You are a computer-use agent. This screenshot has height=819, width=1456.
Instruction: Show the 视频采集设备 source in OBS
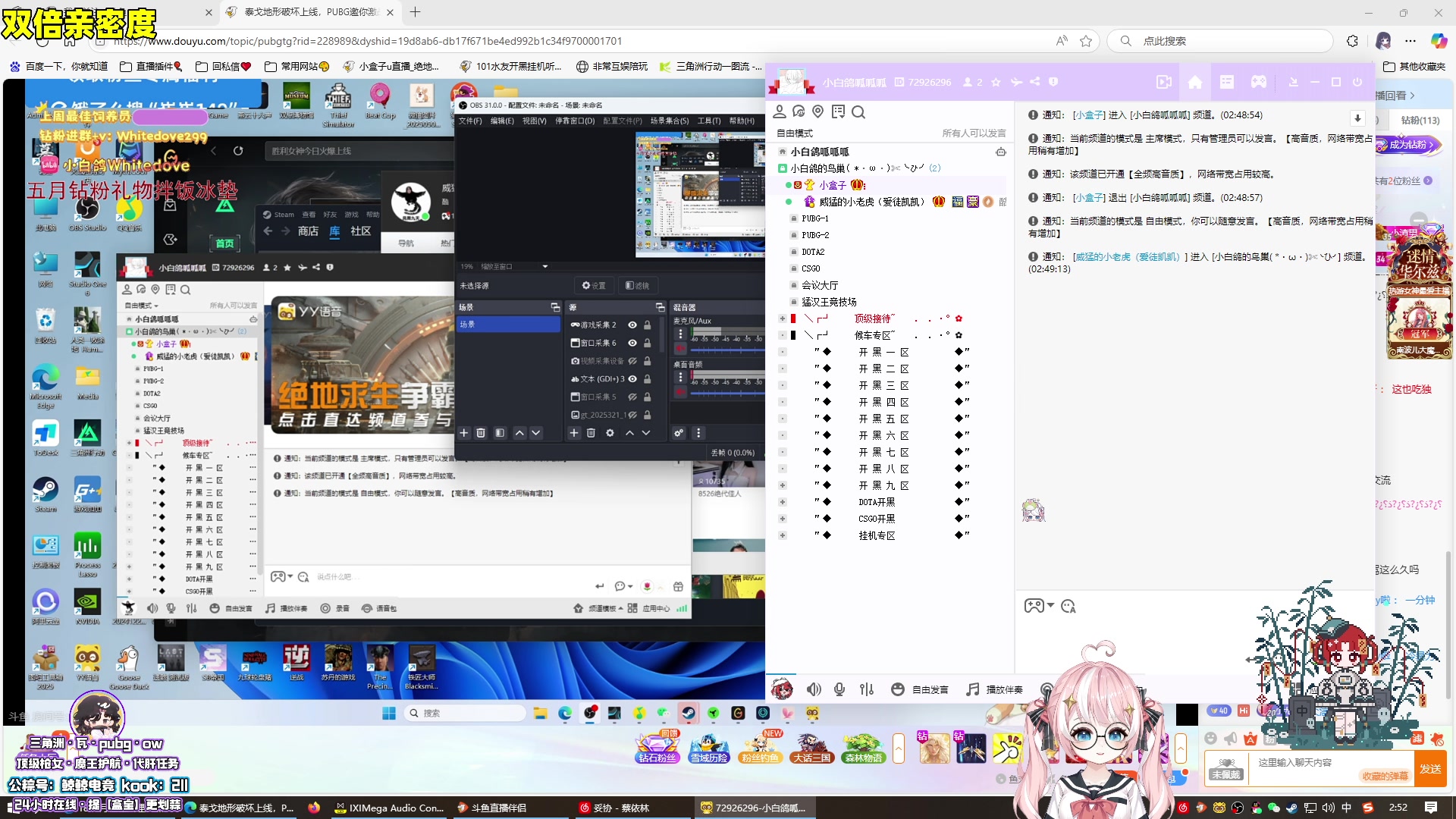[x=632, y=361]
